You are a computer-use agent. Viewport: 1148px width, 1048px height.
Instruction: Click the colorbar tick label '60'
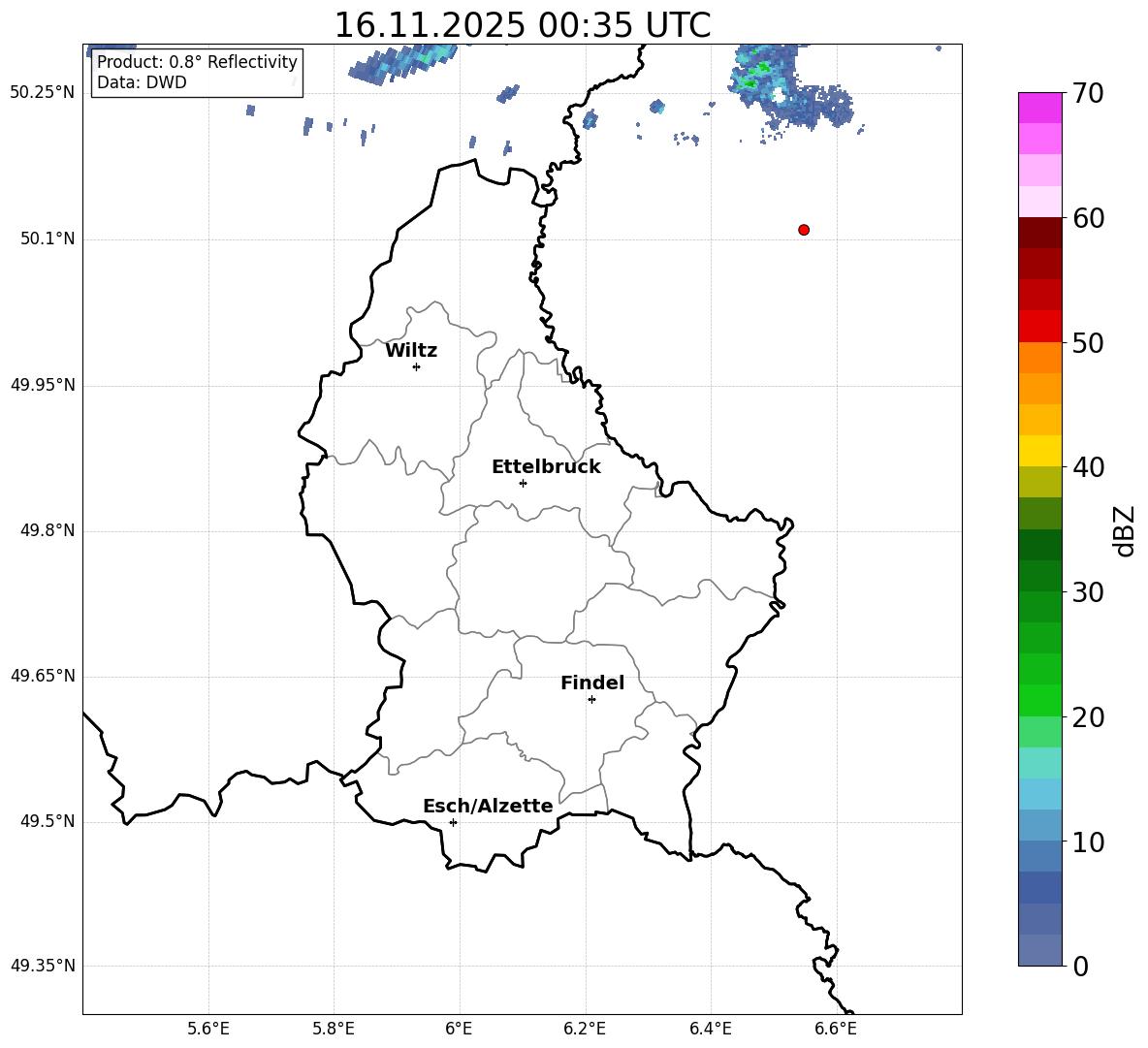tap(1088, 218)
